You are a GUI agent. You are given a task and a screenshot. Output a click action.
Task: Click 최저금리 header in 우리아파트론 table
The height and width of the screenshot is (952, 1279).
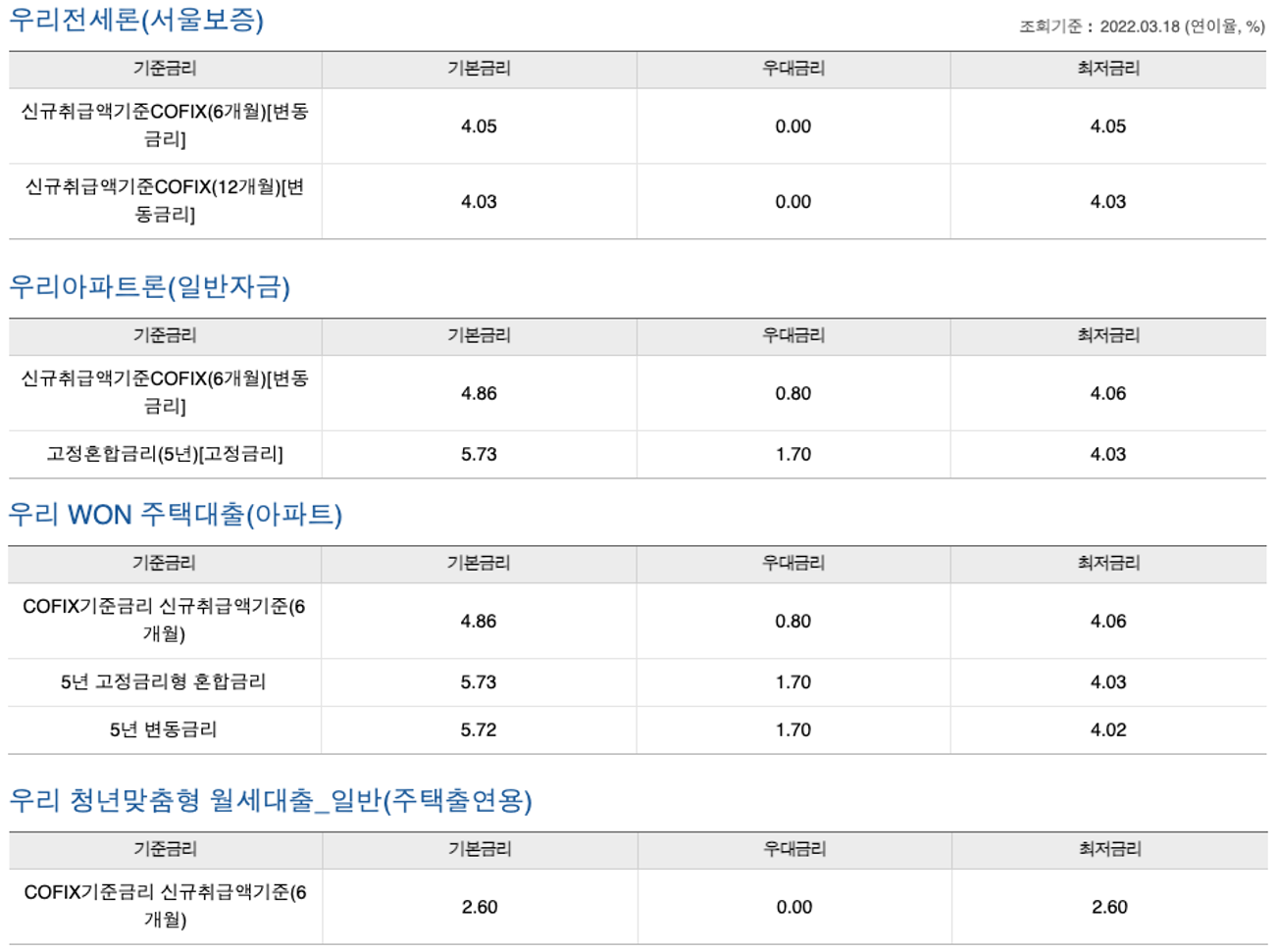1108,335
